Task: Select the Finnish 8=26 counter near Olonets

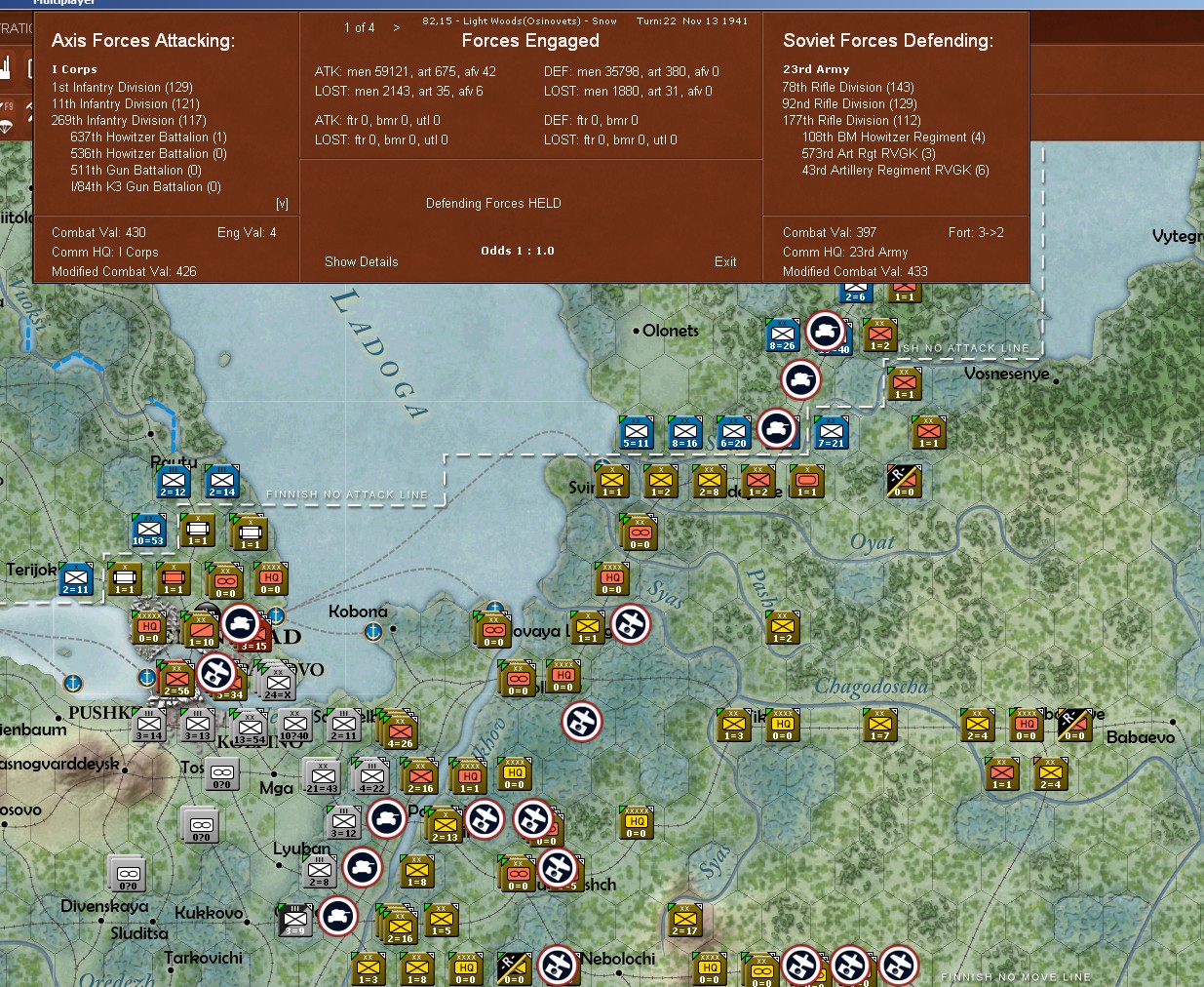Action: click(783, 336)
